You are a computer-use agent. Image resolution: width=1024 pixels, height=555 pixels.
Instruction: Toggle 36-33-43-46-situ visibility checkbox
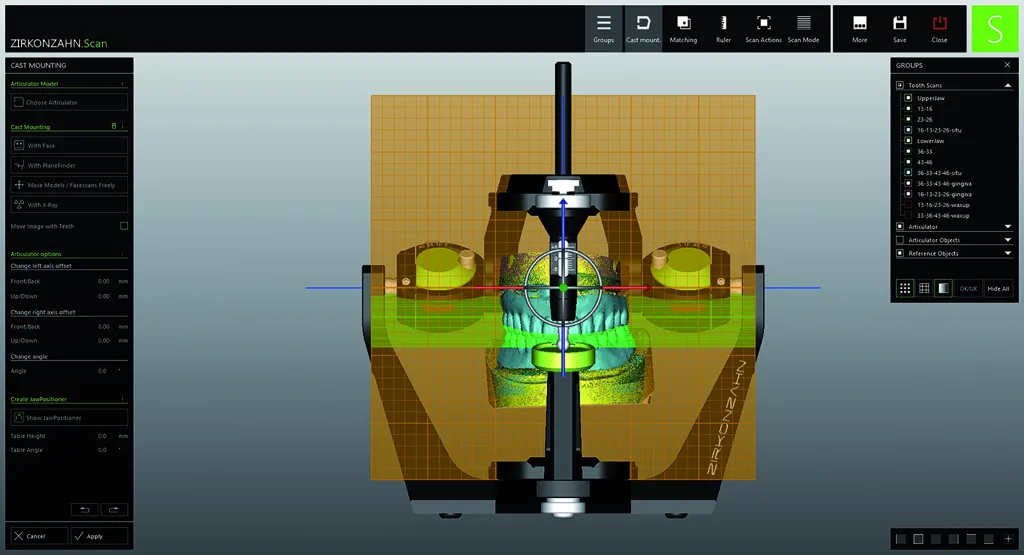point(908,172)
